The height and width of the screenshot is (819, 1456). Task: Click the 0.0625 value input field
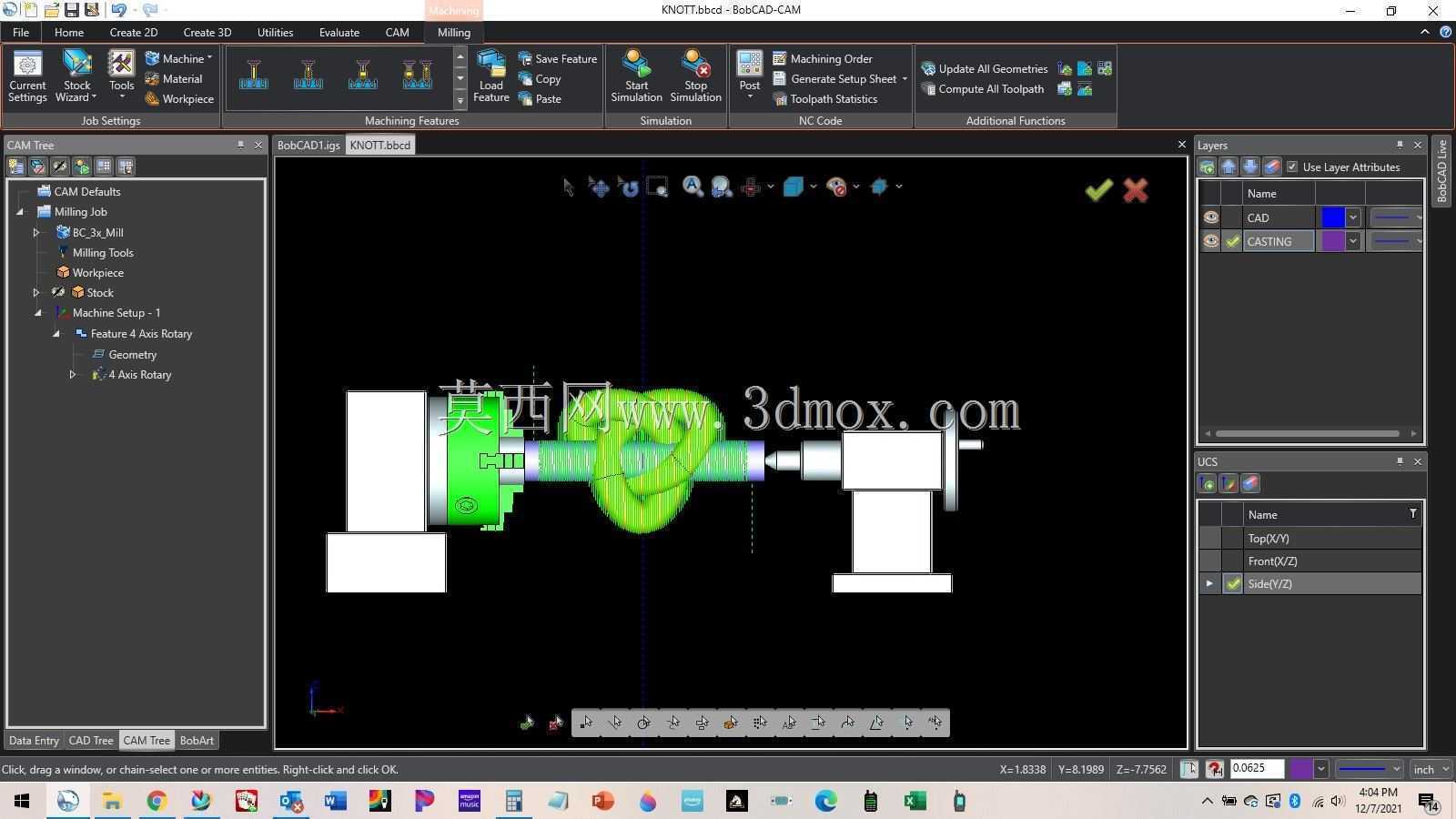(x=1256, y=769)
